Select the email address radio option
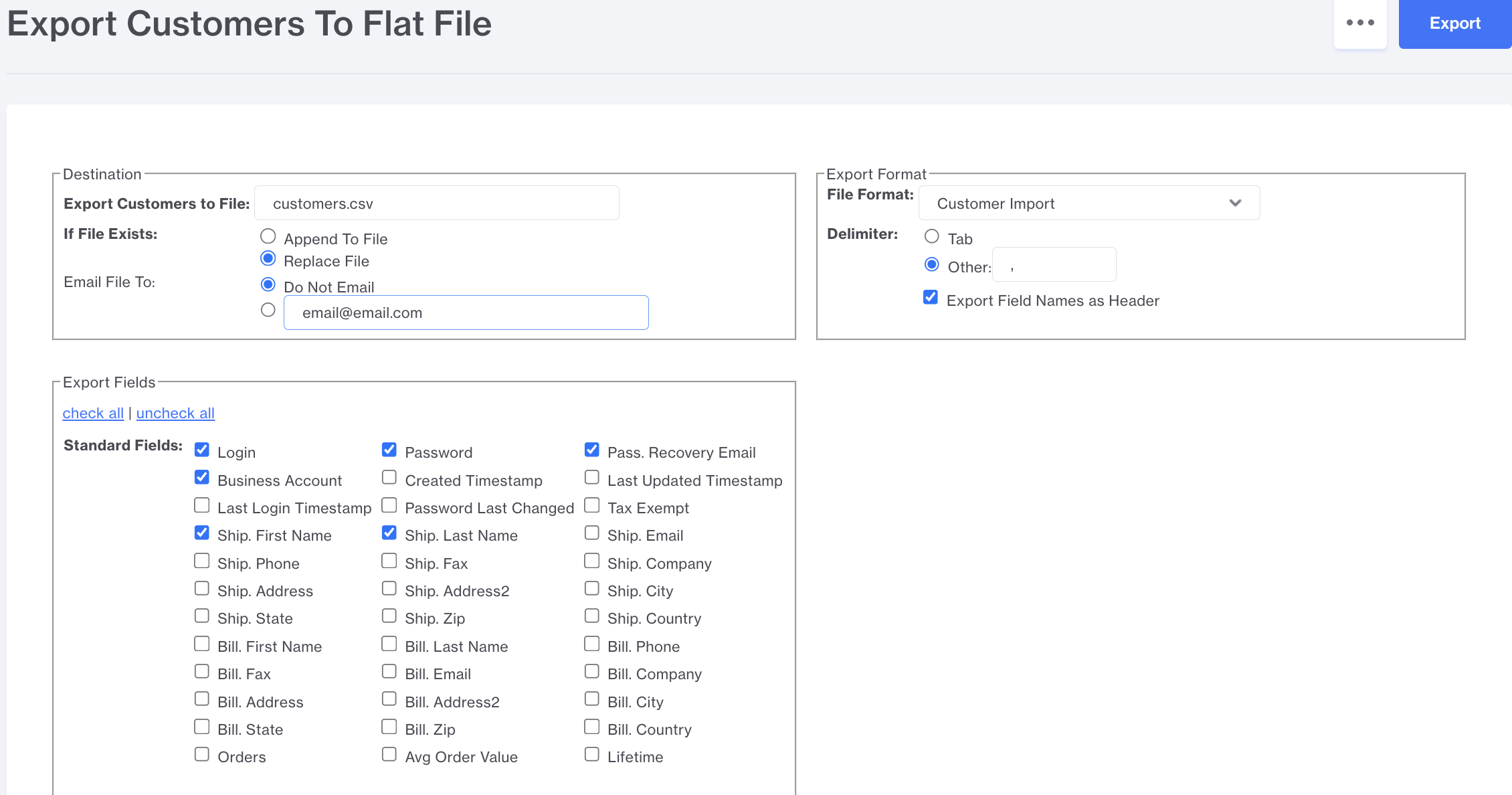 (268, 310)
